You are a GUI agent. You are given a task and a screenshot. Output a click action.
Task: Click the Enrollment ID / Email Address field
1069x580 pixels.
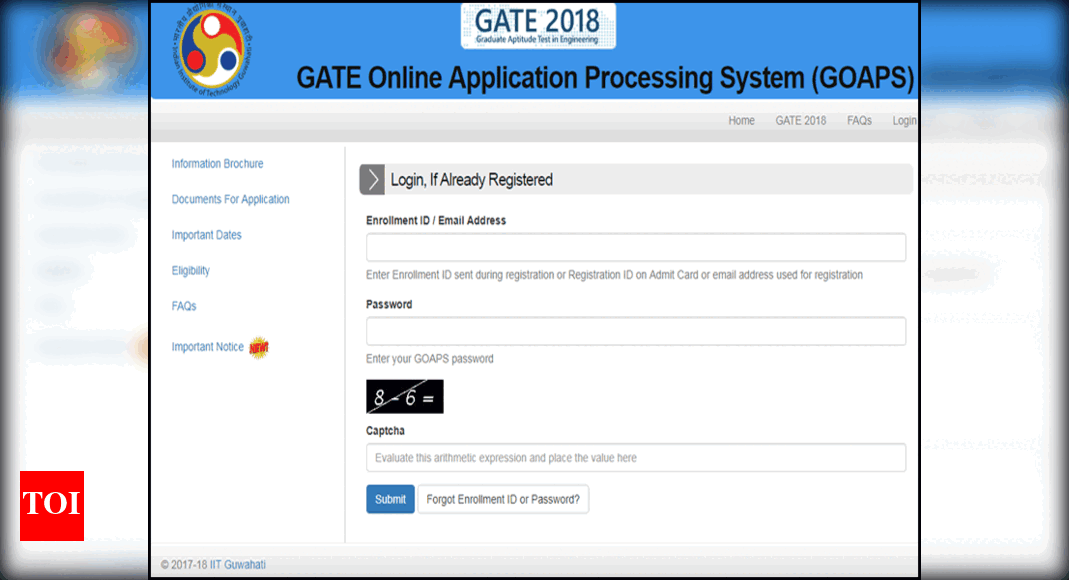(636, 247)
